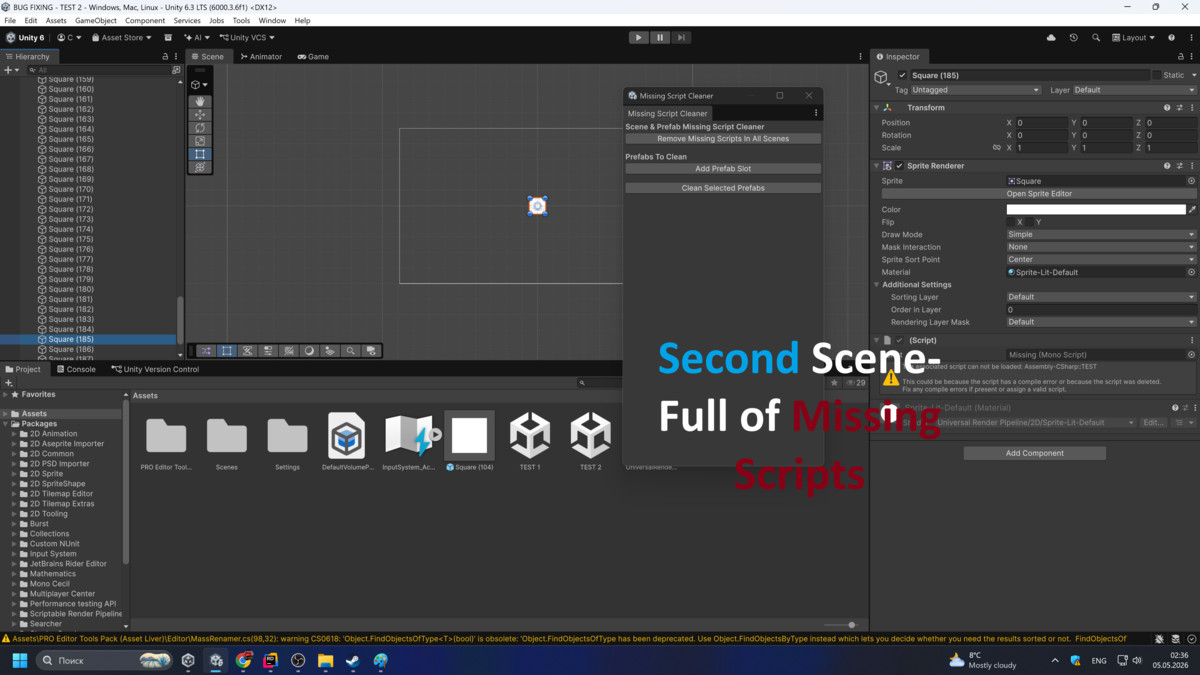Click the Sprite field object picker circle
This screenshot has width=1200, height=675.
[1191, 181]
